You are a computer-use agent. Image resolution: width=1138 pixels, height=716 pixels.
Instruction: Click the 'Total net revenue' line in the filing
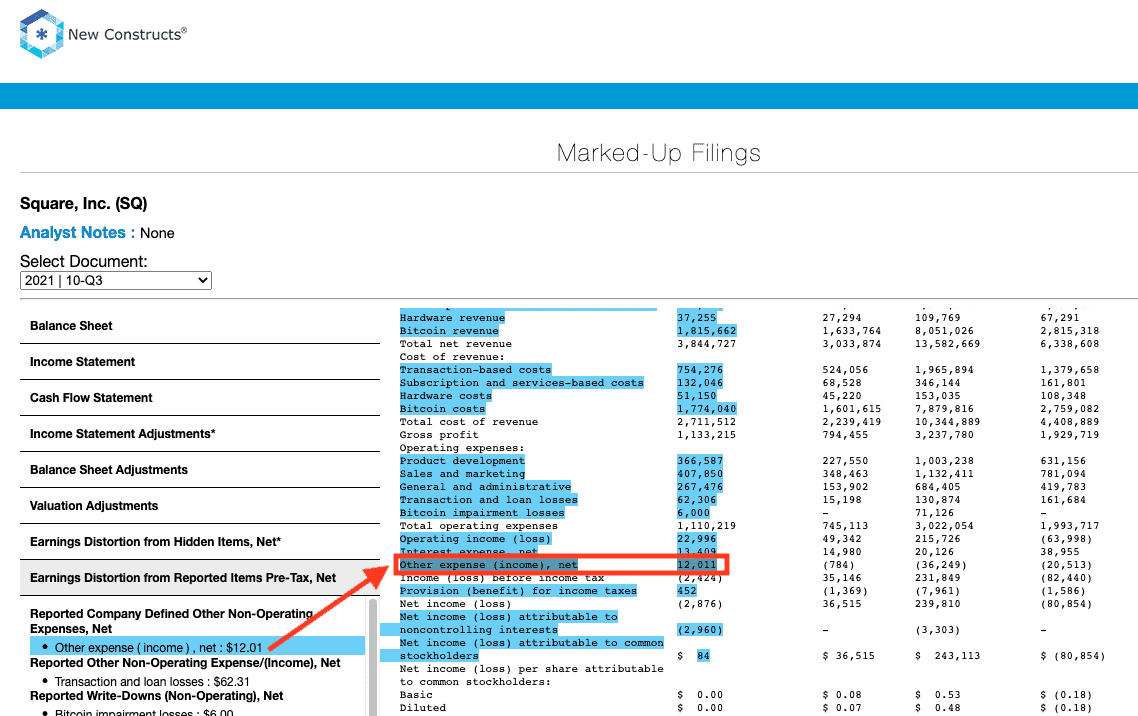tap(456, 344)
